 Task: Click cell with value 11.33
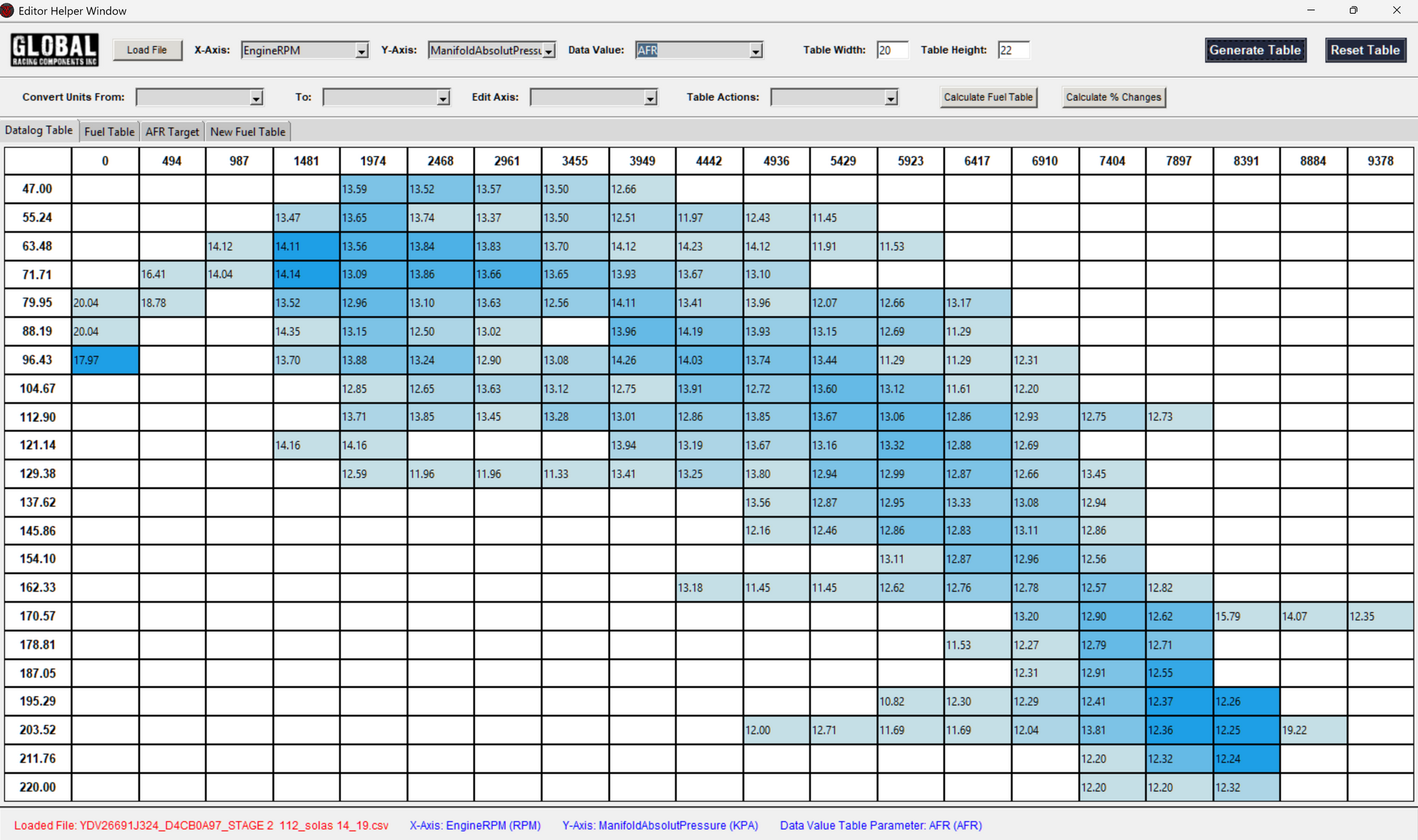pyautogui.click(x=575, y=474)
